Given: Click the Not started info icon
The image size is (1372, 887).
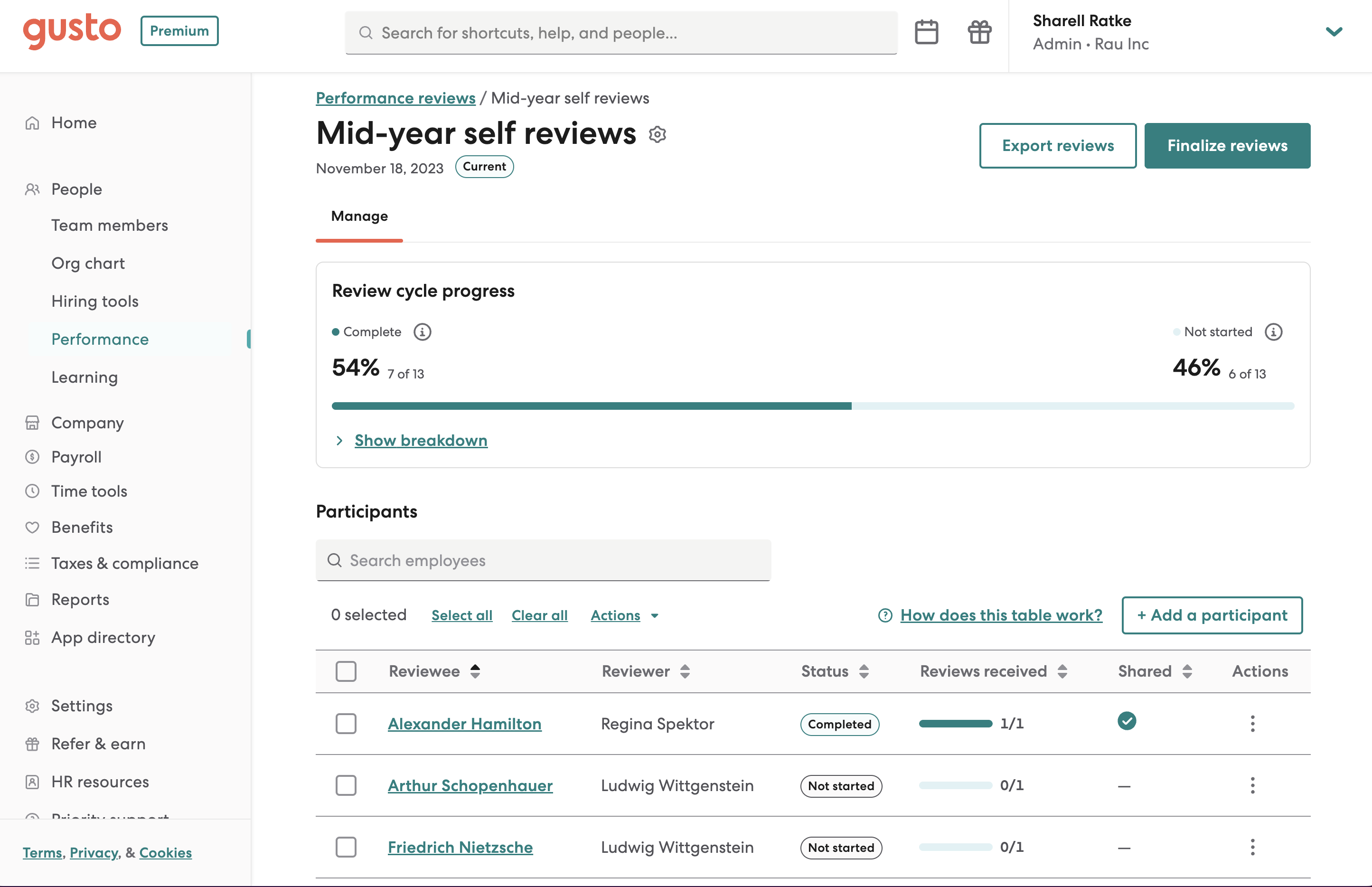Looking at the screenshot, I should tap(1273, 332).
